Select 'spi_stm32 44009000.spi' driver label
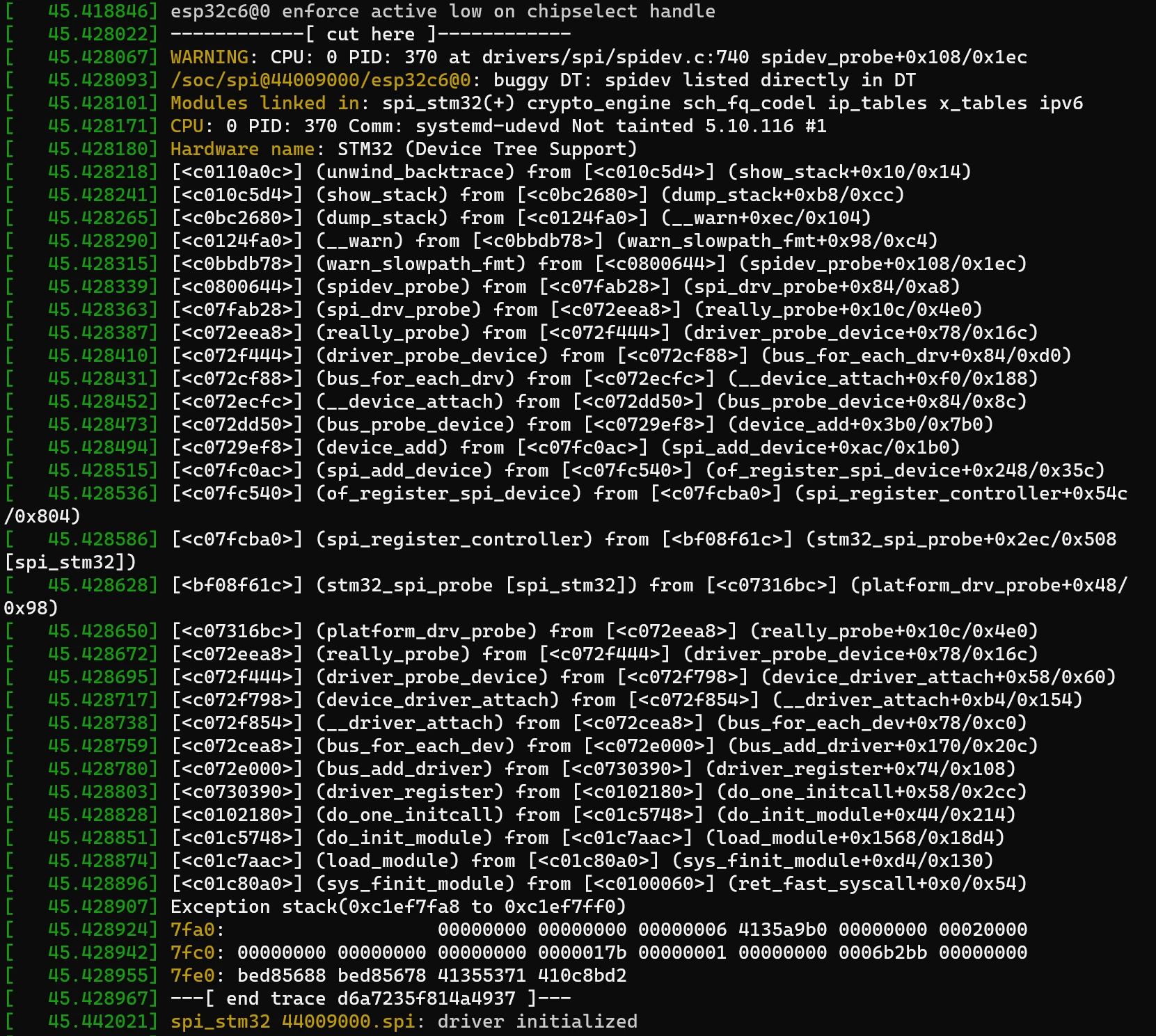The width and height of the screenshot is (1156, 1036). [x=293, y=1021]
